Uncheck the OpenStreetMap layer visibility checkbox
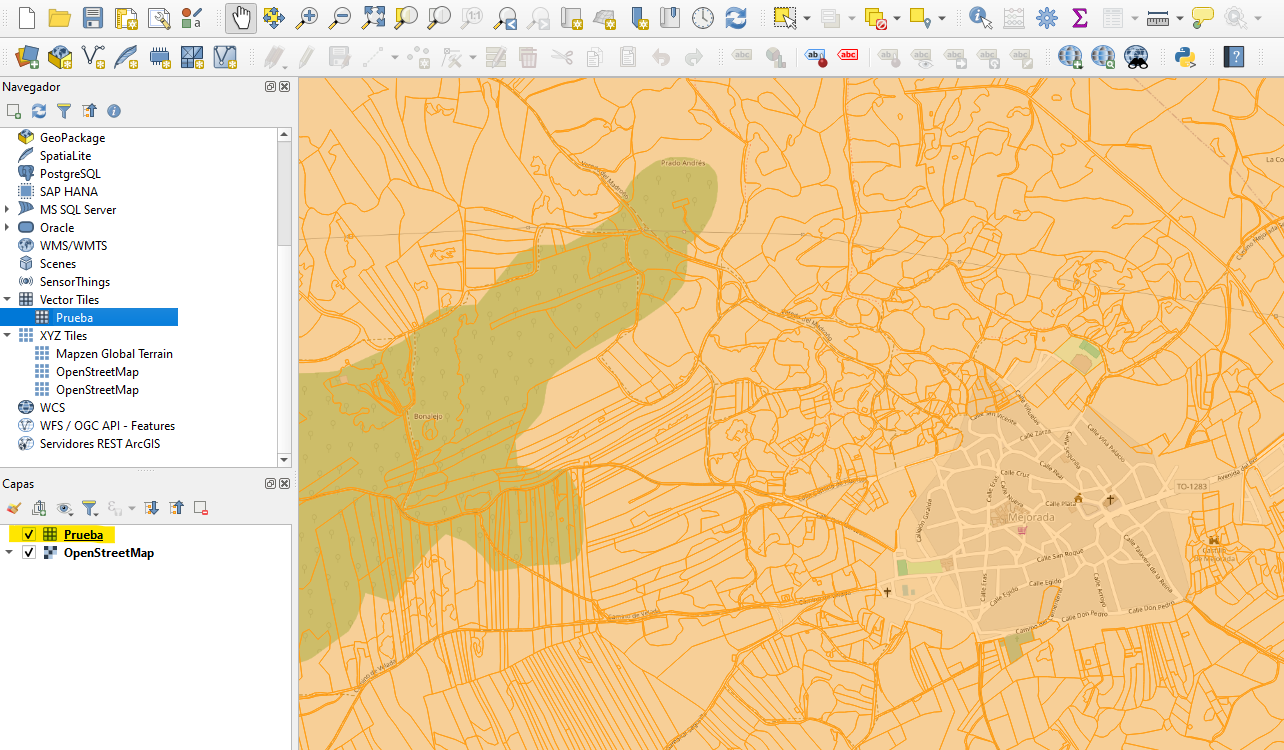The width and height of the screenshot is (1284, 750). click(x=29, y=553)
